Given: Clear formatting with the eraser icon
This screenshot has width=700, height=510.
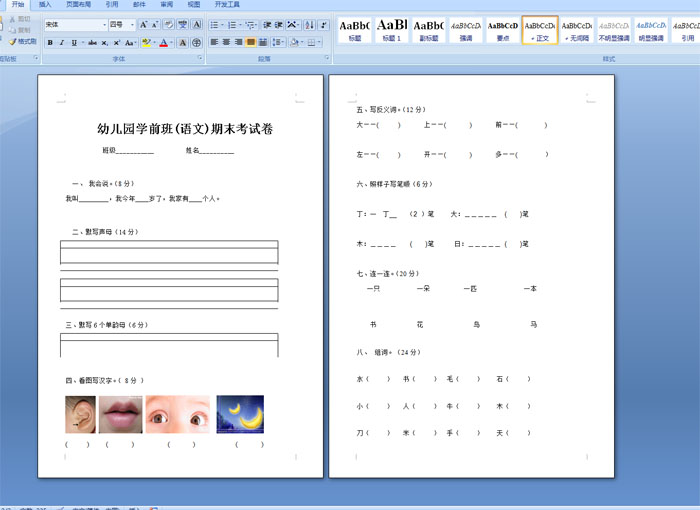Looking at the screenshot, I should click(169, 25).
